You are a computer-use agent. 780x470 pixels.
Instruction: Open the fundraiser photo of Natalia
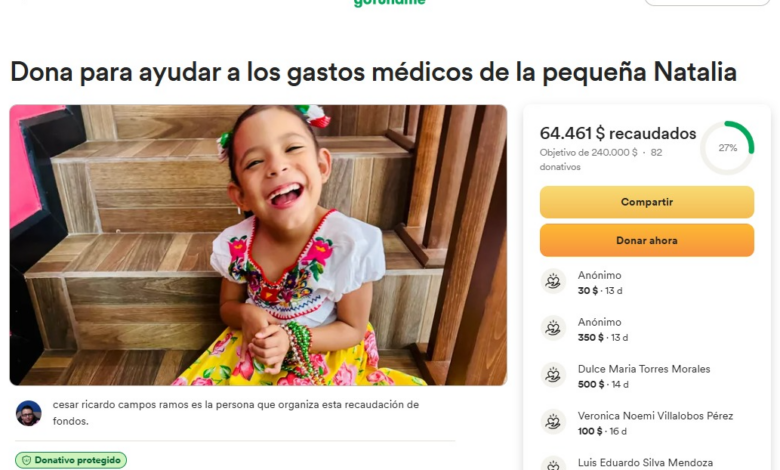coord(258,245)
